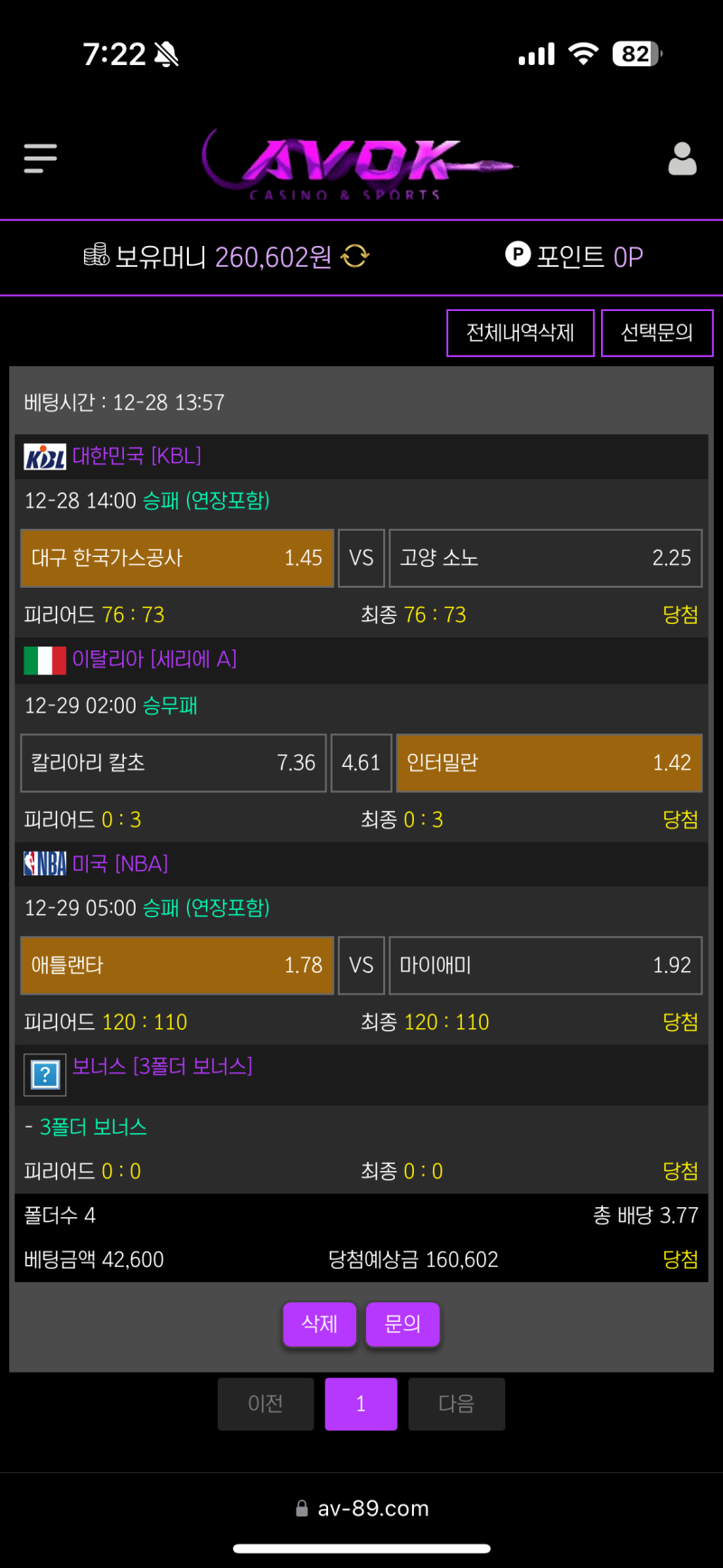Tap the av-89.com address bar
The image size is (723, 1568).
click(x=362, y=1508)
